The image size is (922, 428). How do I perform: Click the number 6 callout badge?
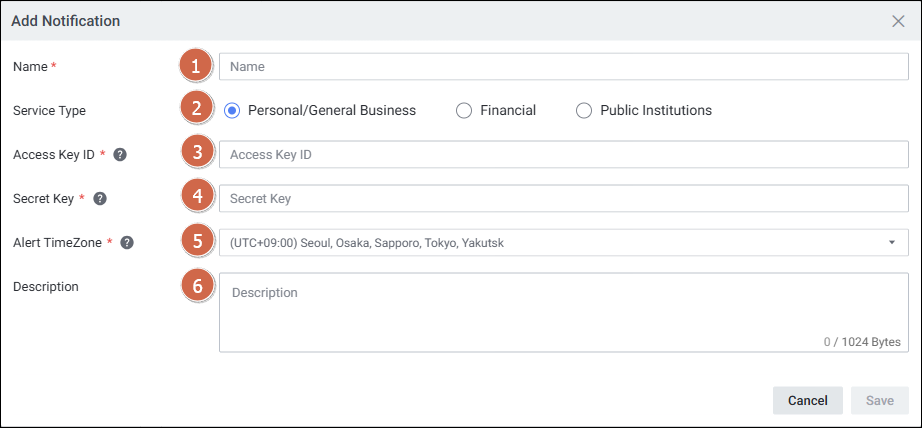197,287
